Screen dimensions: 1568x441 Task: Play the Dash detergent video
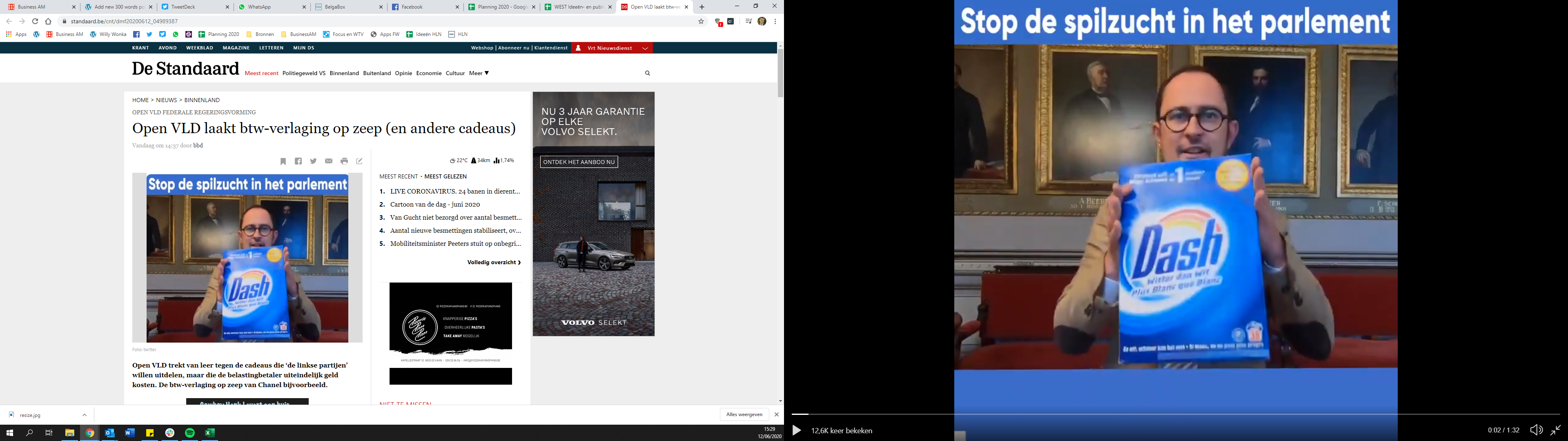797,431
